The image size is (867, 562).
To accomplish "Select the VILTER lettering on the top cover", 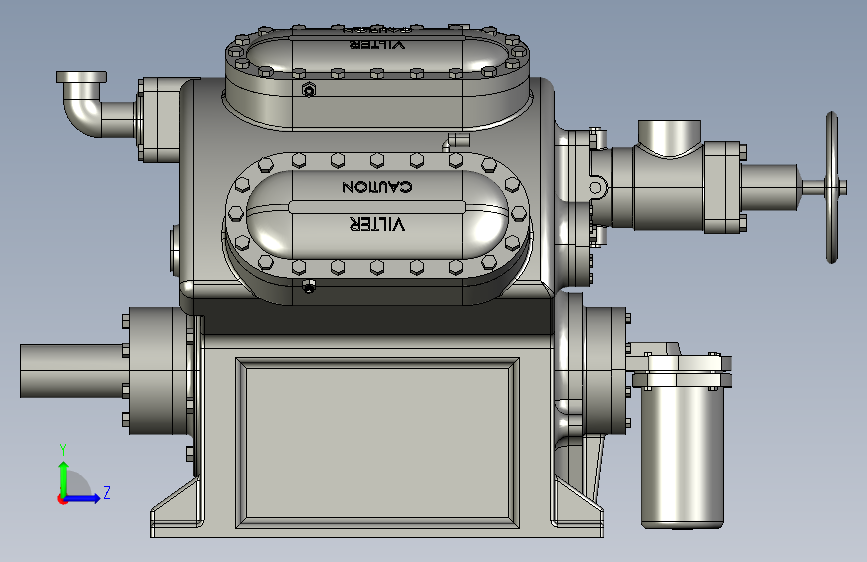I will tap(378, 44).
